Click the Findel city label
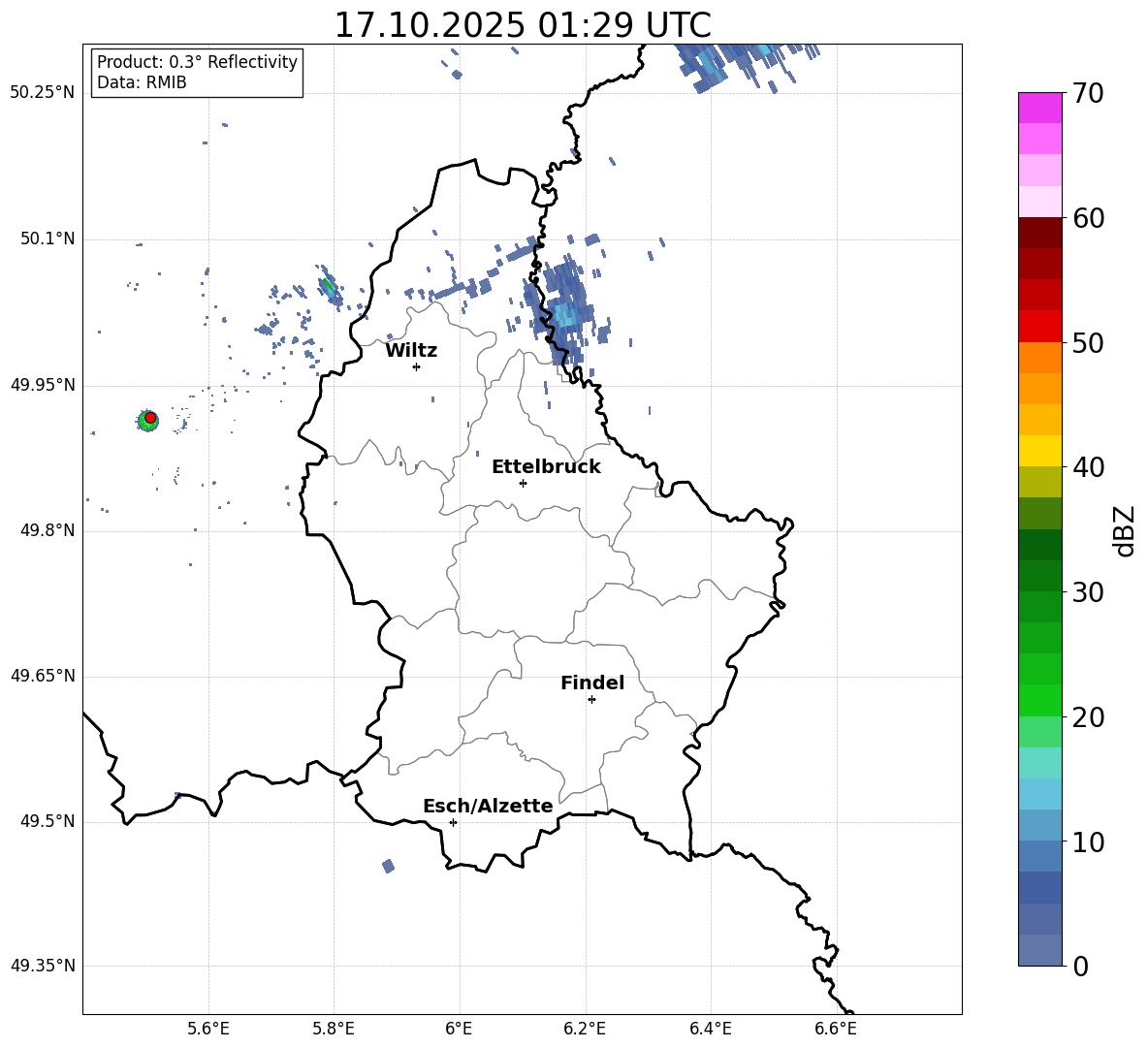The width and height of the screenshot is (1148, 1048). pyautogui.click(x=592, y=683)
